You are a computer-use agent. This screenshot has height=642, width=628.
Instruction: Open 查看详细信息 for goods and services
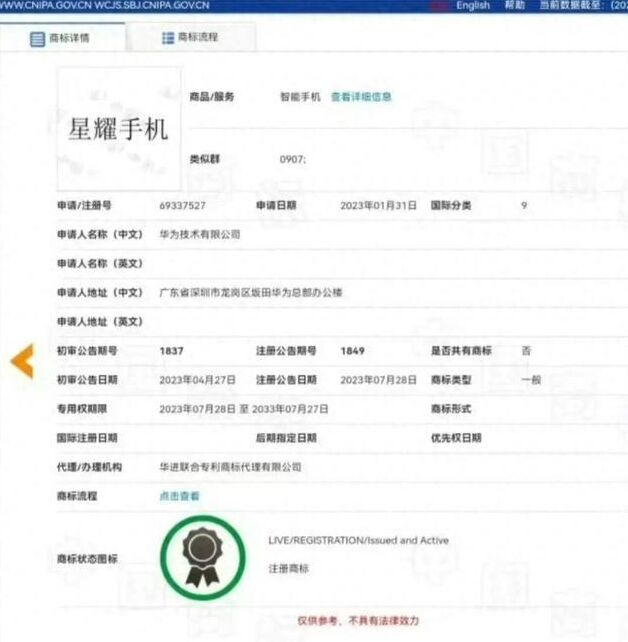click(x=361, y=97)
